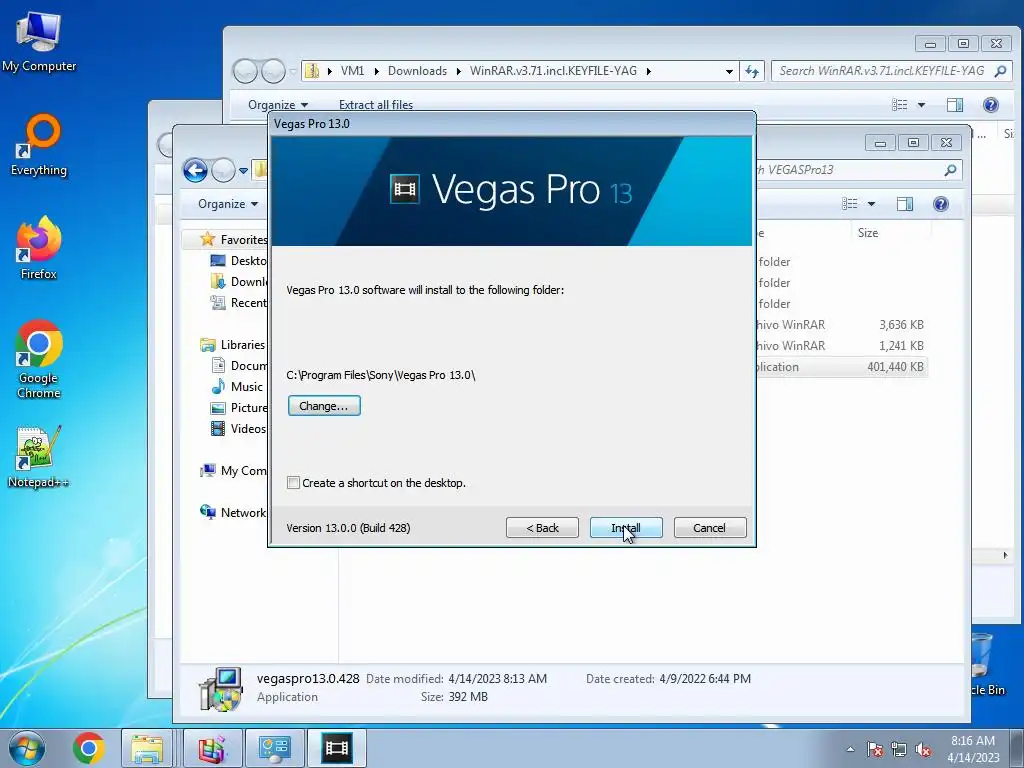Open Notepad++ desktop shortcut
Image resolution: width=1024 pixels, height=768 pixels.
[39, 456]
